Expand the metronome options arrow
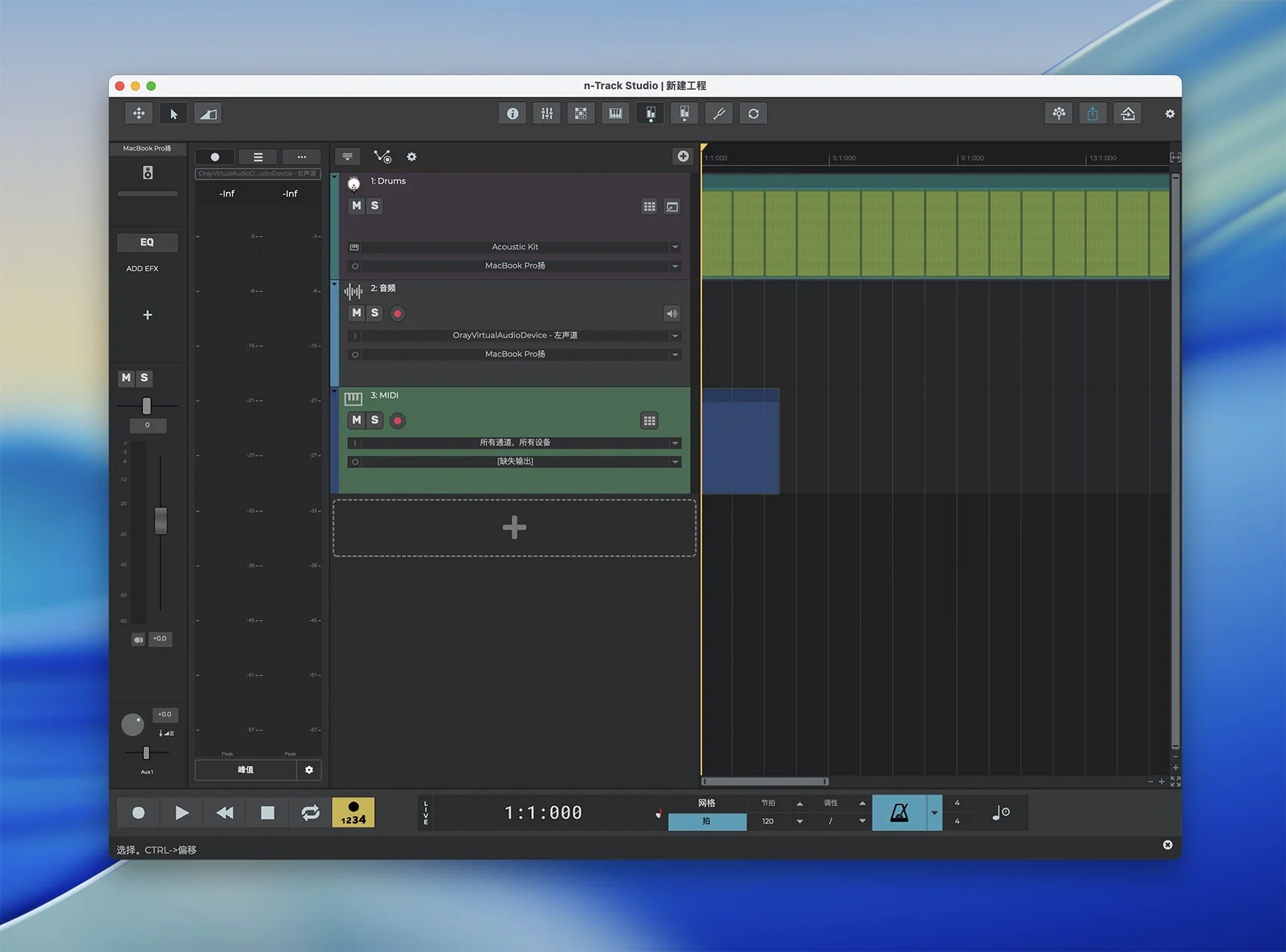The width and height of the screenshot is (1286, 952). pos(934,813)
